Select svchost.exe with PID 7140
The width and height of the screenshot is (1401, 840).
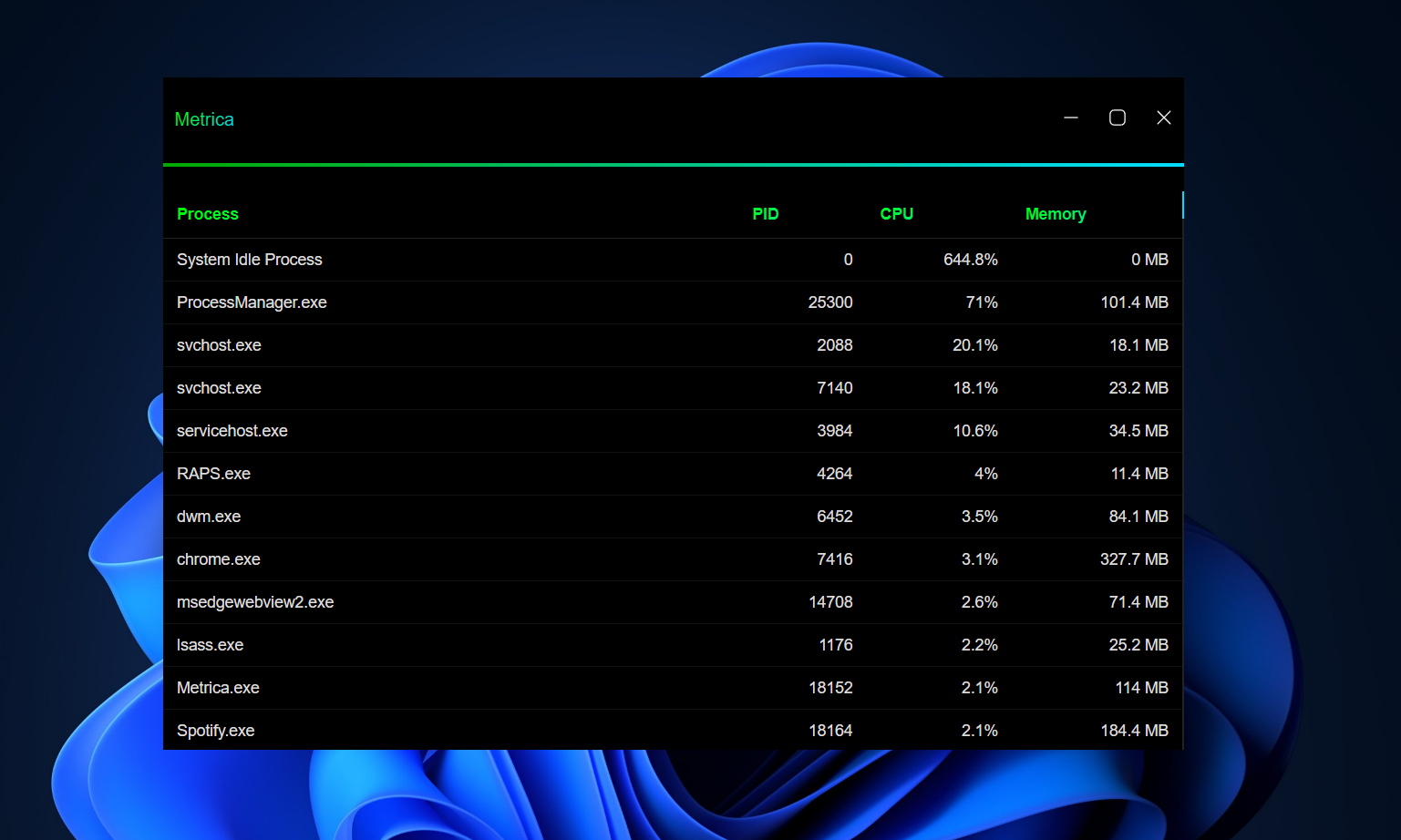(547, 388)
